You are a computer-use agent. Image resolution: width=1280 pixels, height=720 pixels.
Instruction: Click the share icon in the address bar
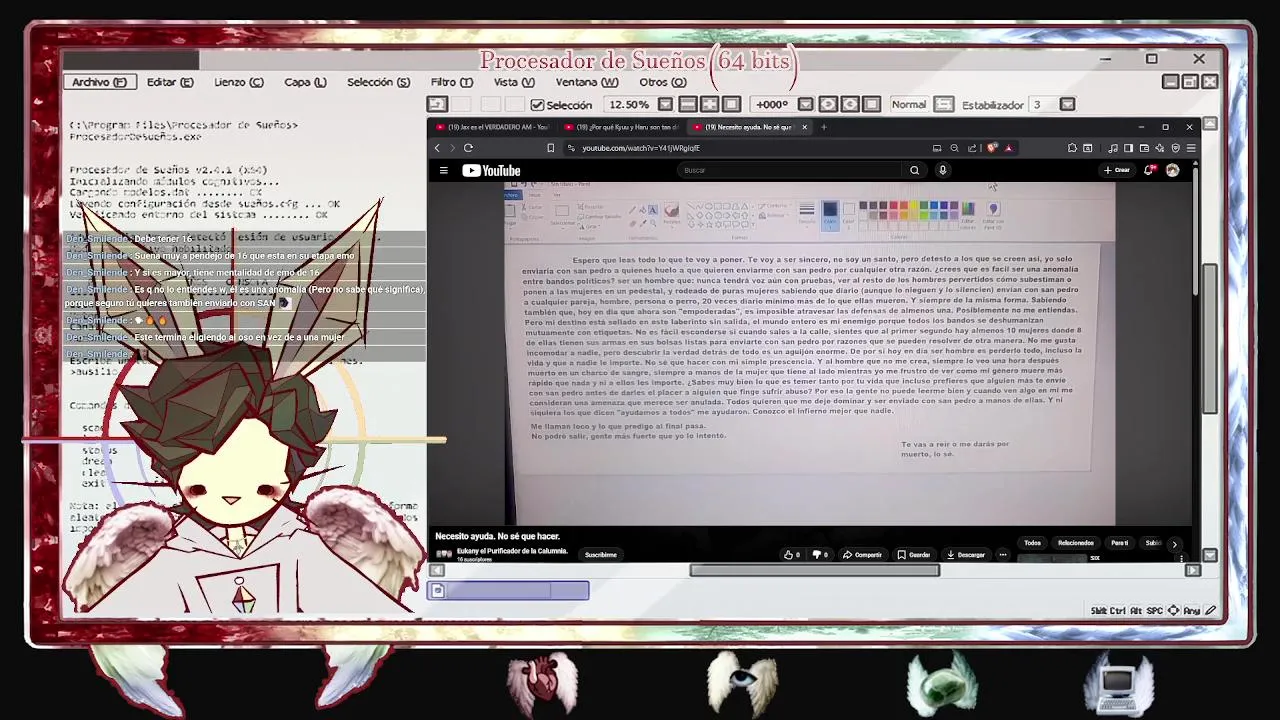[972, 148]
